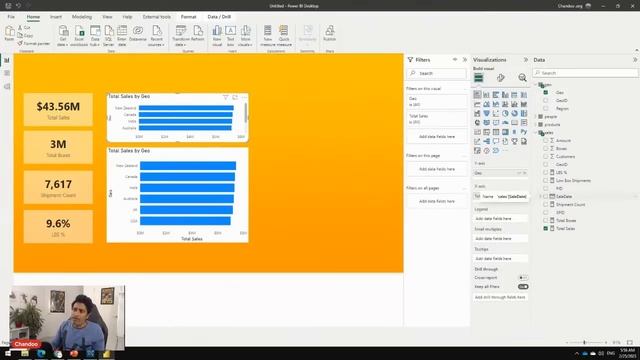640x360 pixels.
Task: Click the Filters pane search field
Action: tap(436, 73)
